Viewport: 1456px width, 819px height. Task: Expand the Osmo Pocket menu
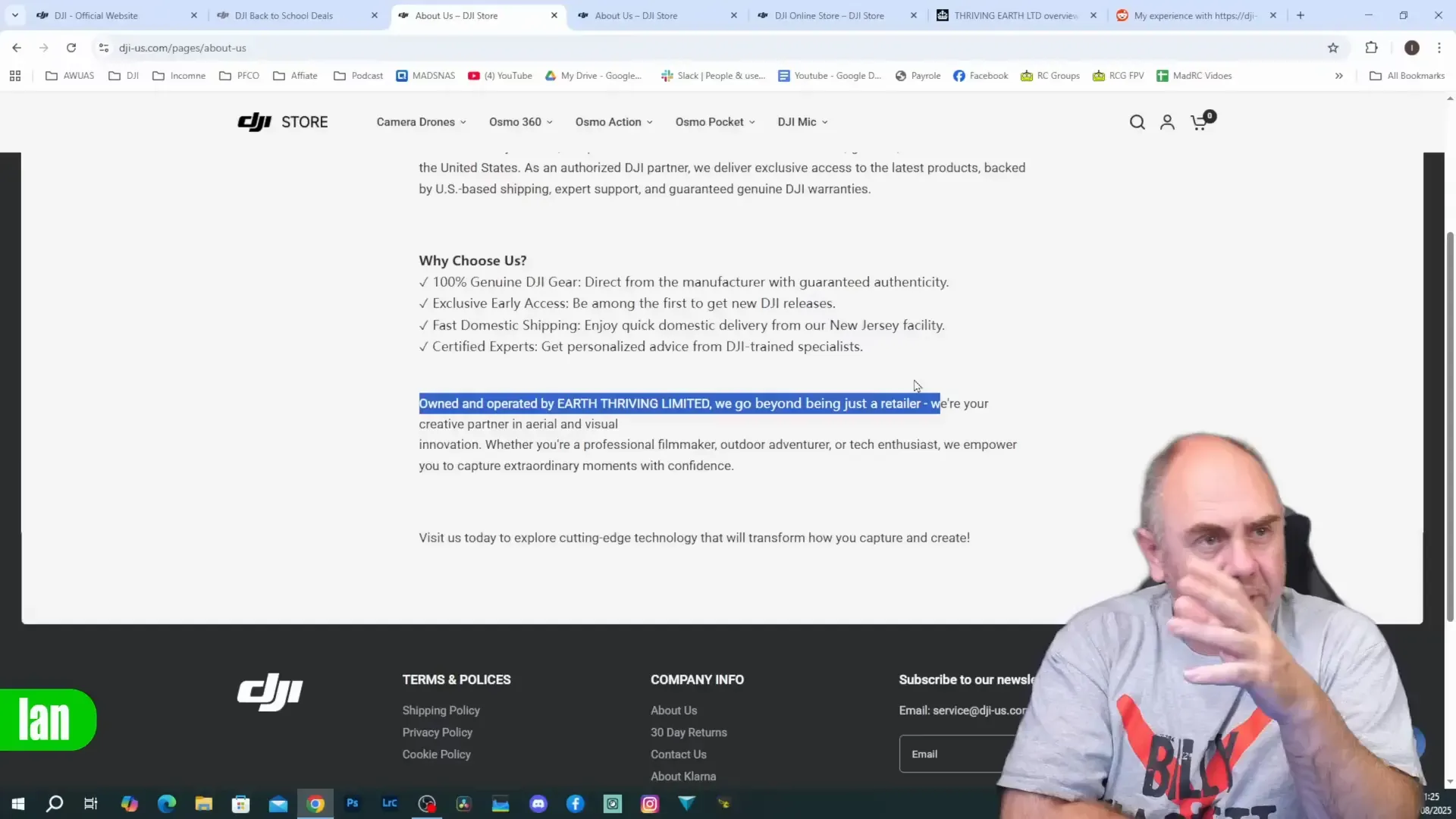(x=715, y=122)
